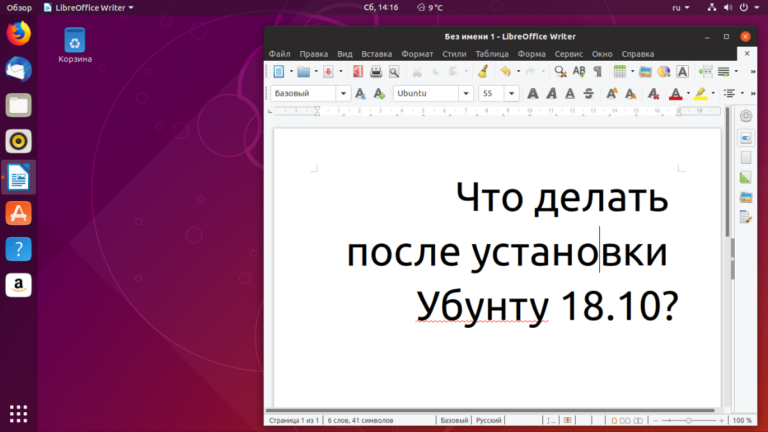Viewport: 768px width, 432px height.
Task: Switch to book view in status bar
Action: 638,420
